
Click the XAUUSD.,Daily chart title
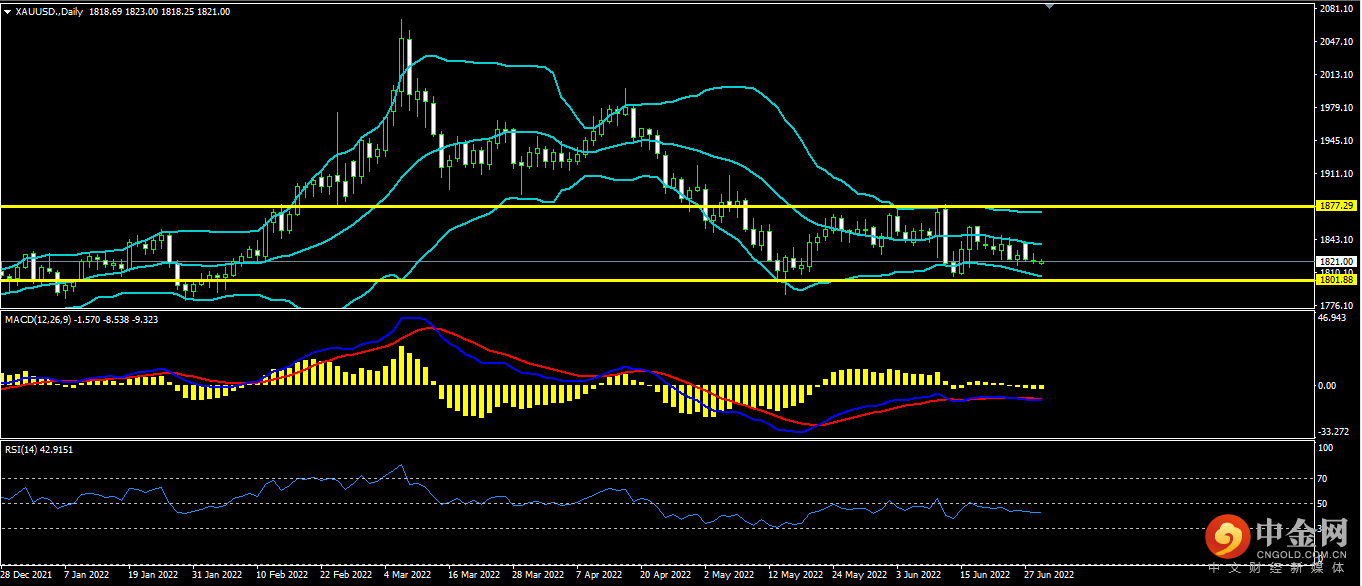coord(50,12)
